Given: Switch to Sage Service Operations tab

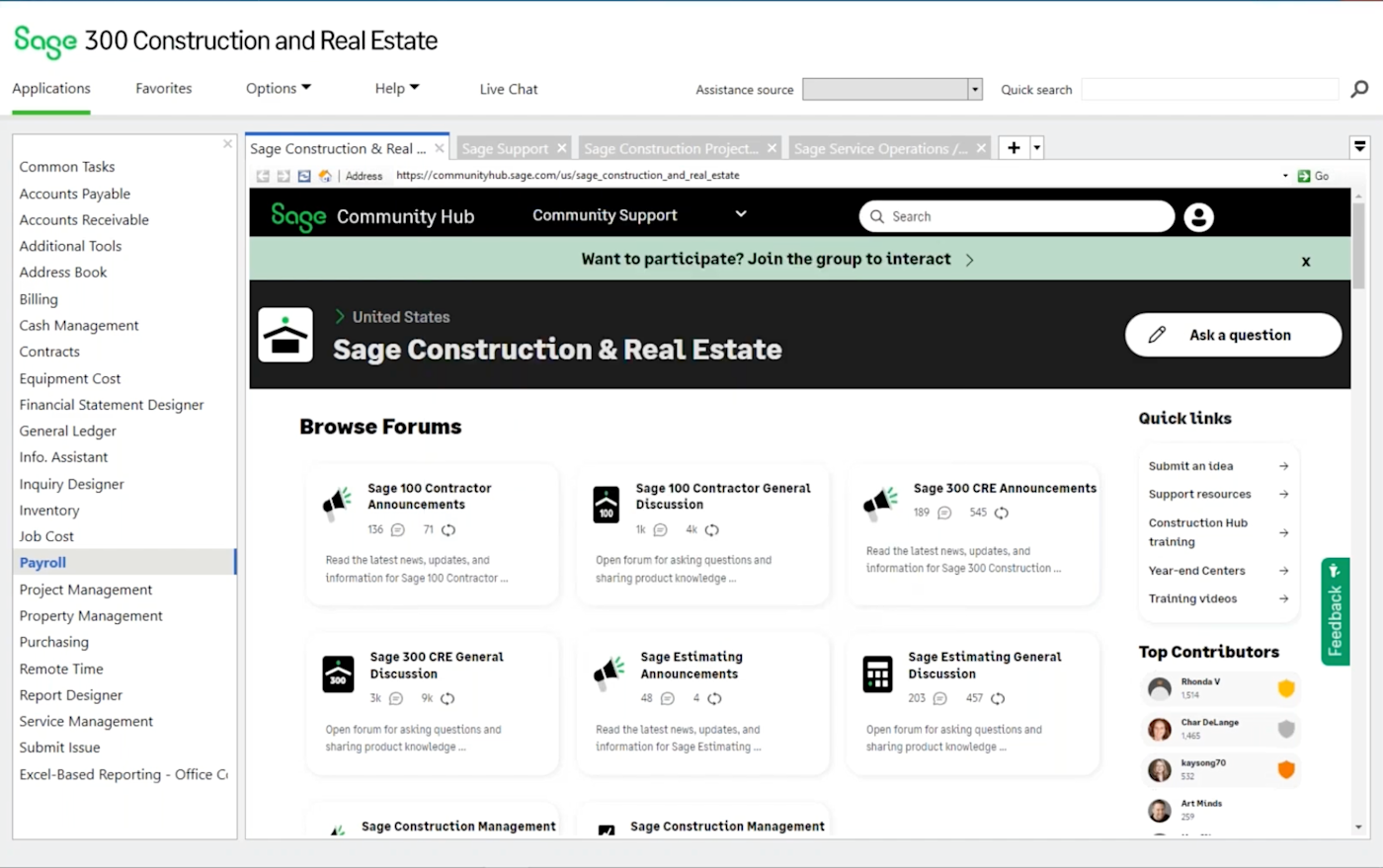Looking at the screenshot, I should coord(880,148).
